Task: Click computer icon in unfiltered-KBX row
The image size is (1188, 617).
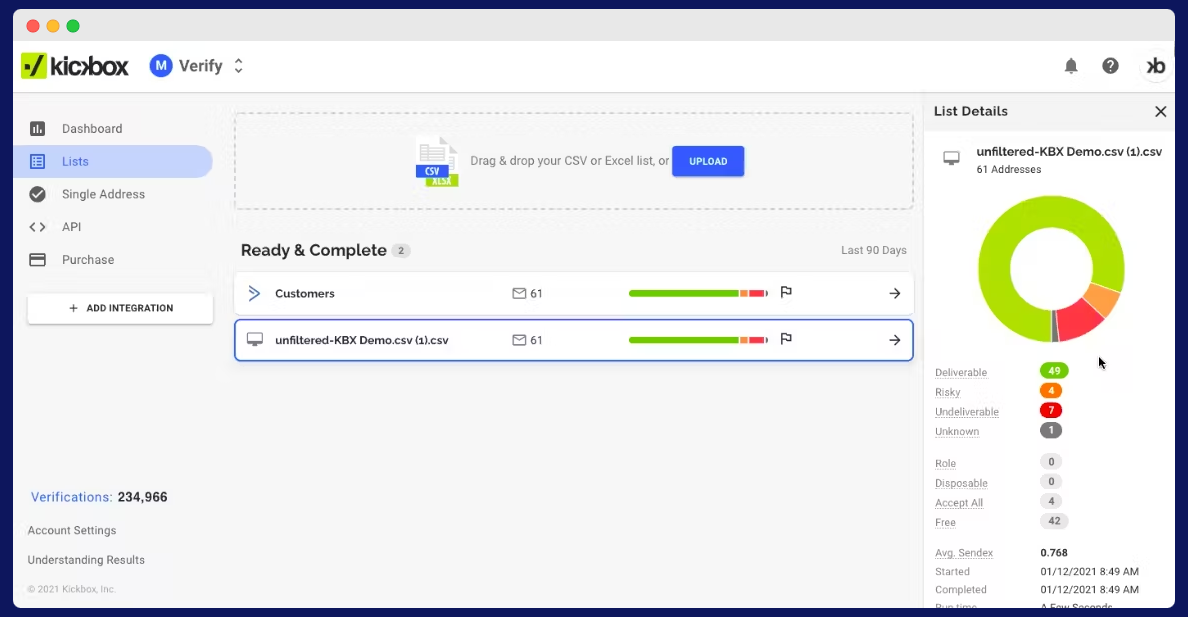Action: tap(255, 340)
